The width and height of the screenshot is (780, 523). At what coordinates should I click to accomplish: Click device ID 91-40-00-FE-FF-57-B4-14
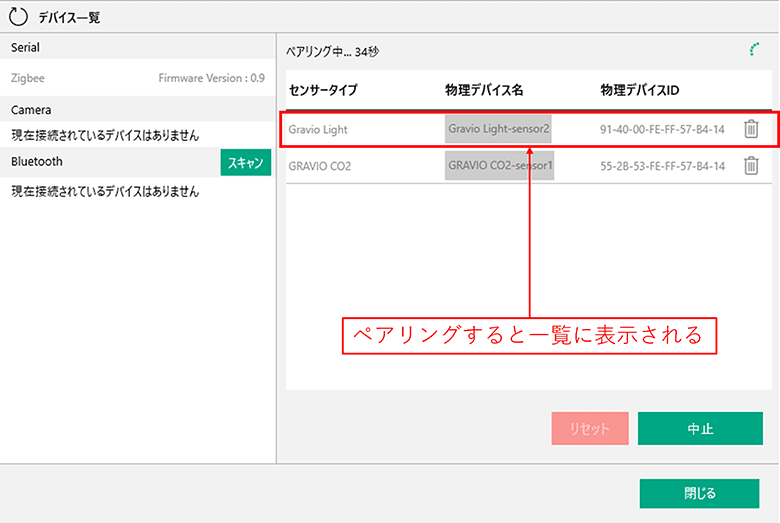tap(662, 129)
